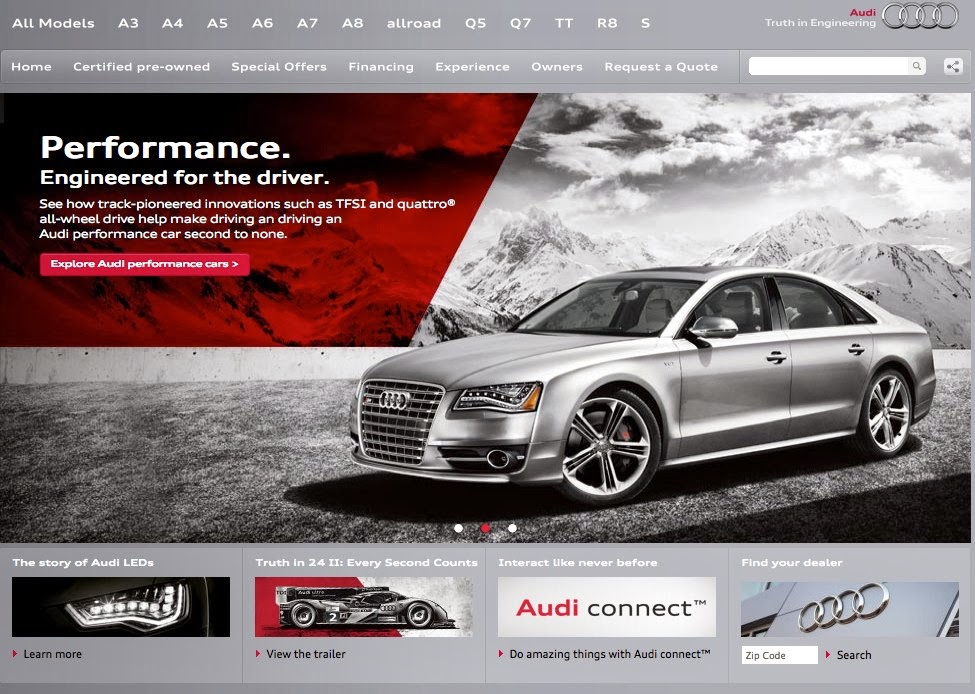This screenshot has height=694, width=975.
Task: Click the dealer Search link
Action: coord(854,655)
